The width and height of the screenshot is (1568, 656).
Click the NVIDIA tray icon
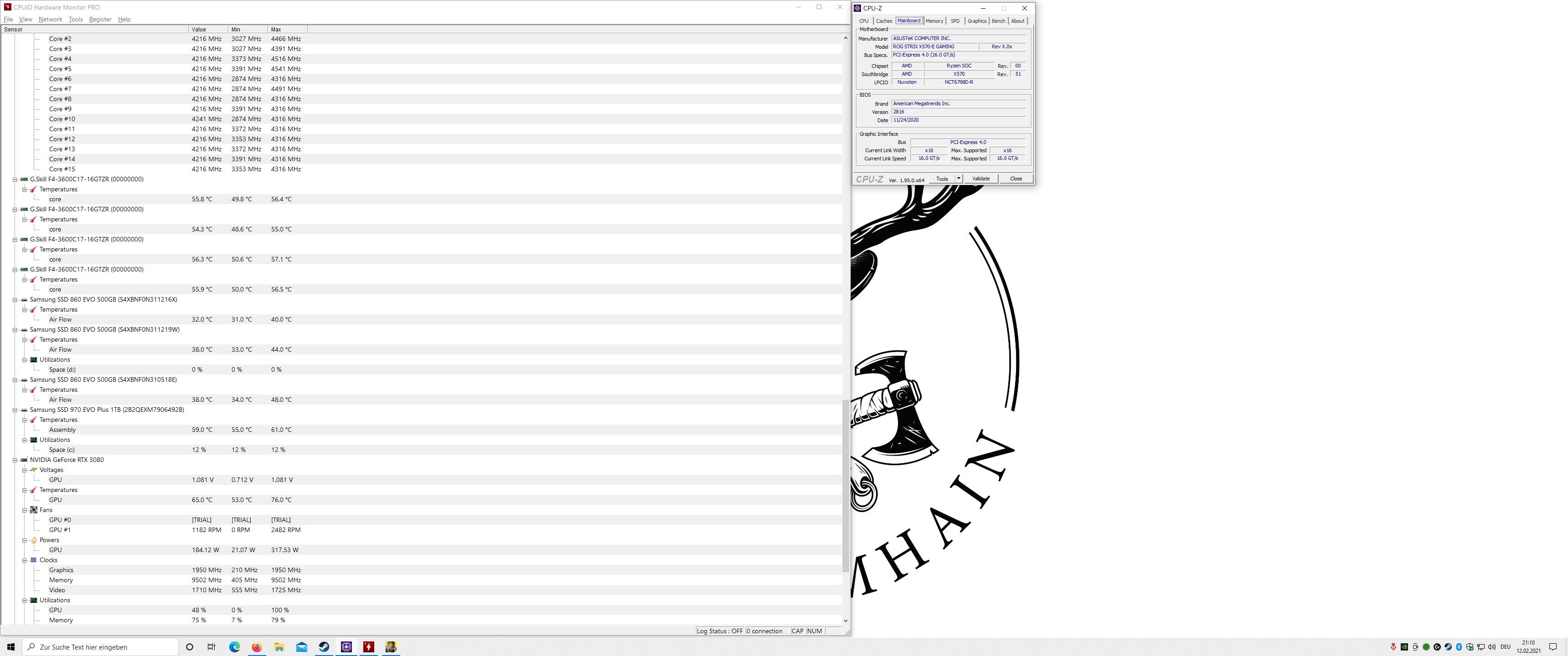tap(1404, 647)
